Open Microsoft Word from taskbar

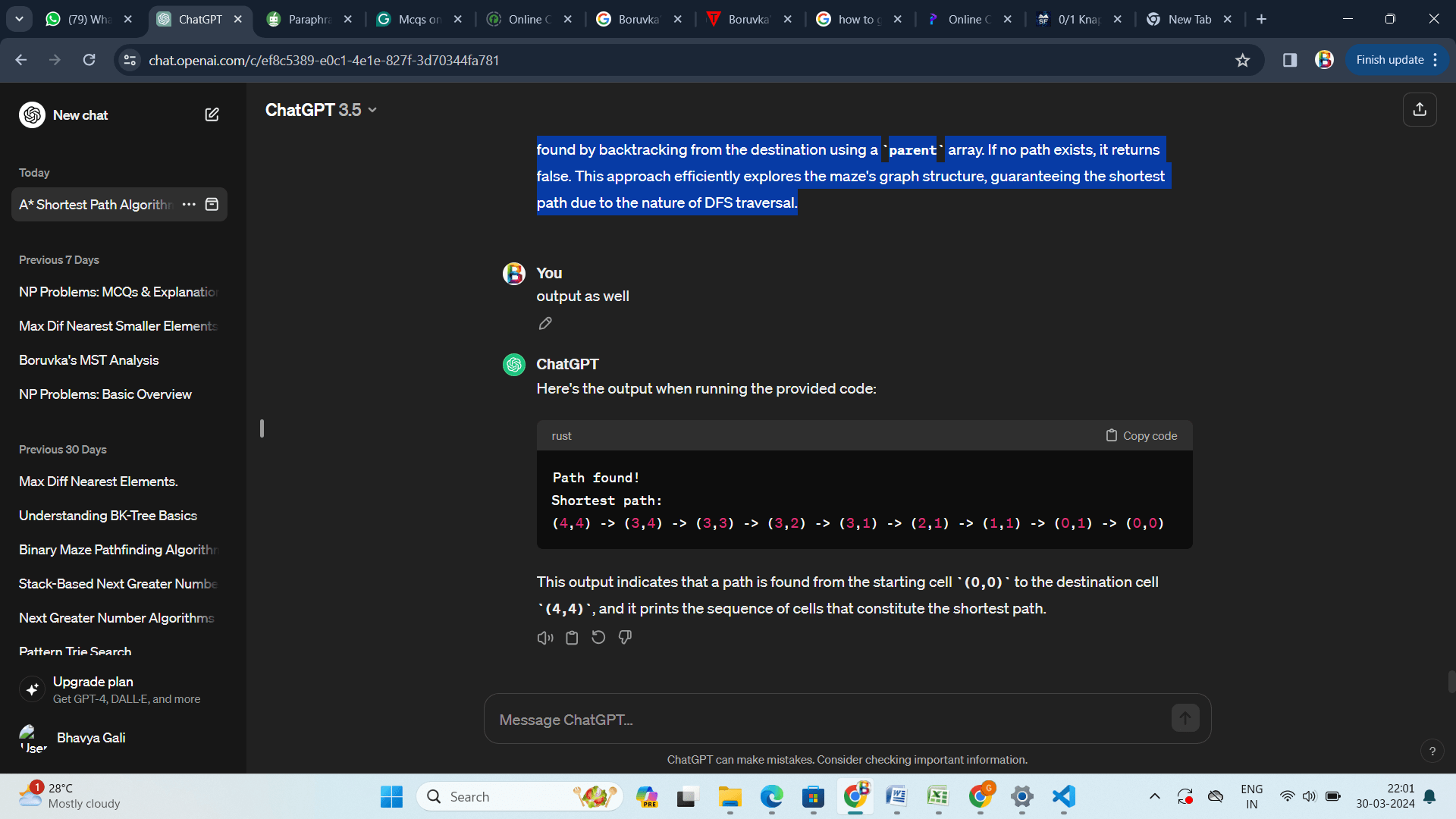[896, 796]
